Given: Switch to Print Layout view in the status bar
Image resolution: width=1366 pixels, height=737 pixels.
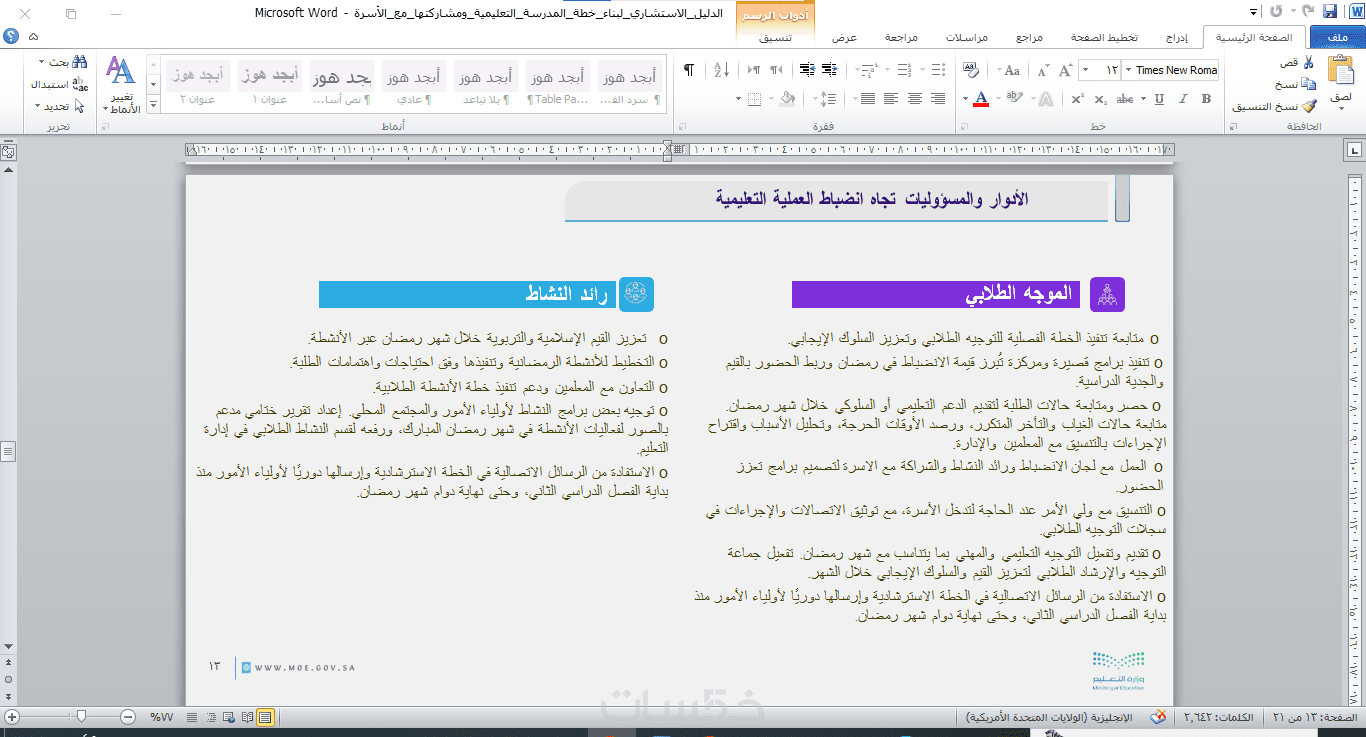Looking at the screenshot, I should coord(265,717).
